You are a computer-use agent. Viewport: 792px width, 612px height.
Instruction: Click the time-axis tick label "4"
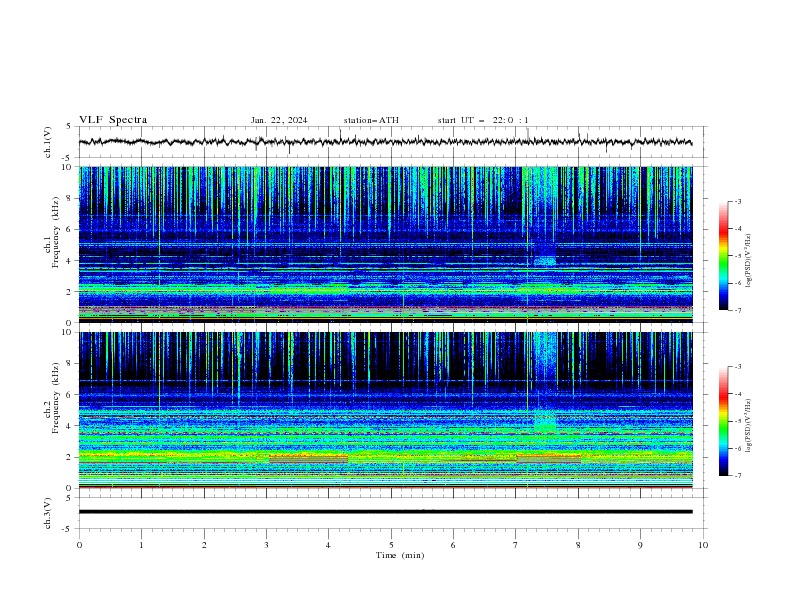click(x=328, y=545)
